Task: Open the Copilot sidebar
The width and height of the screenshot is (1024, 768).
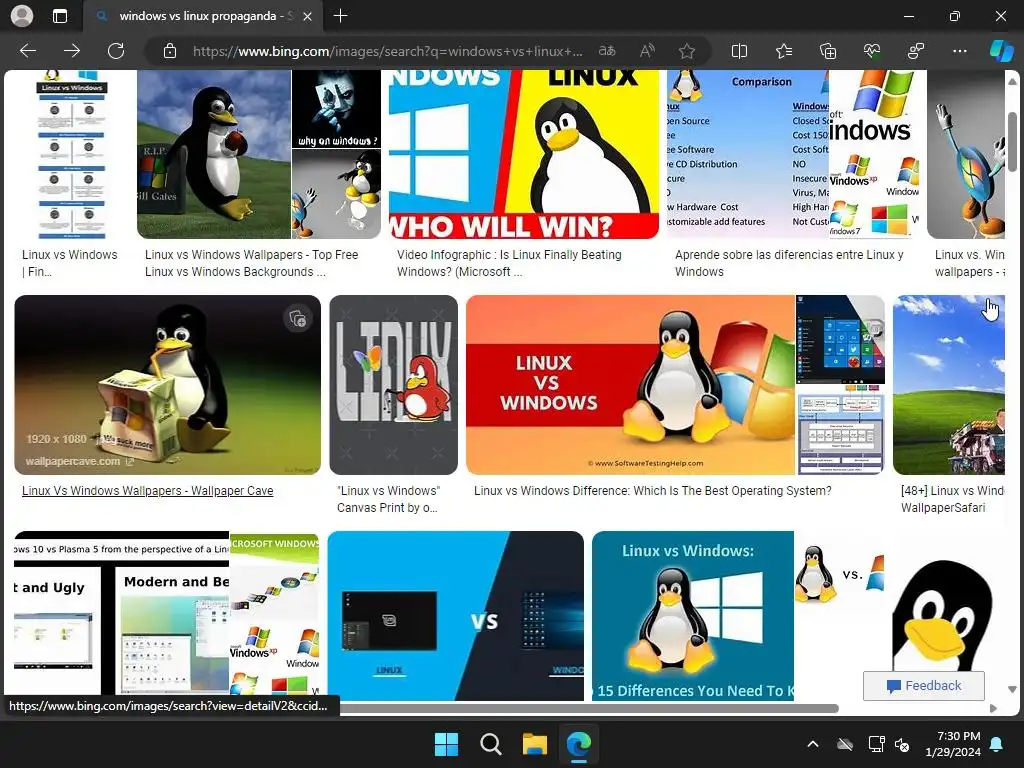Action: pos(1001,51)
